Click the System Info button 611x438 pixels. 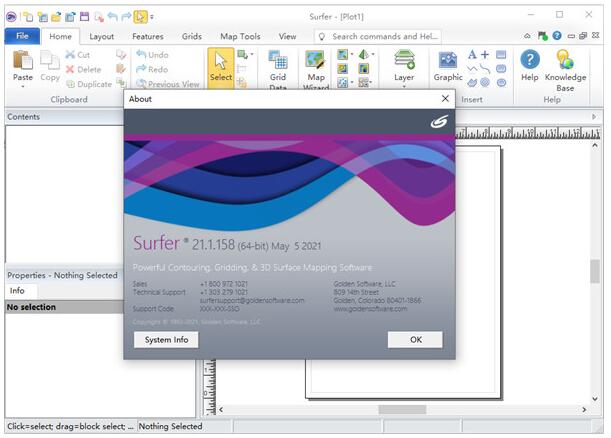[x=166, y=339]
